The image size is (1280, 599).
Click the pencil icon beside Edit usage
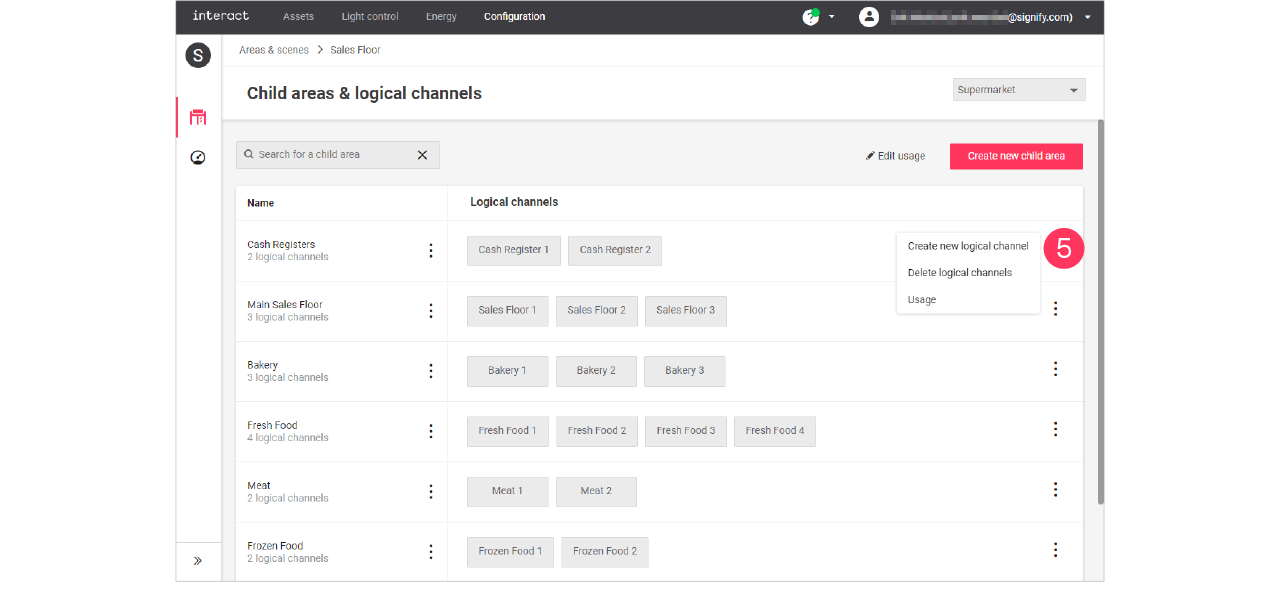[x=869, y=156]
